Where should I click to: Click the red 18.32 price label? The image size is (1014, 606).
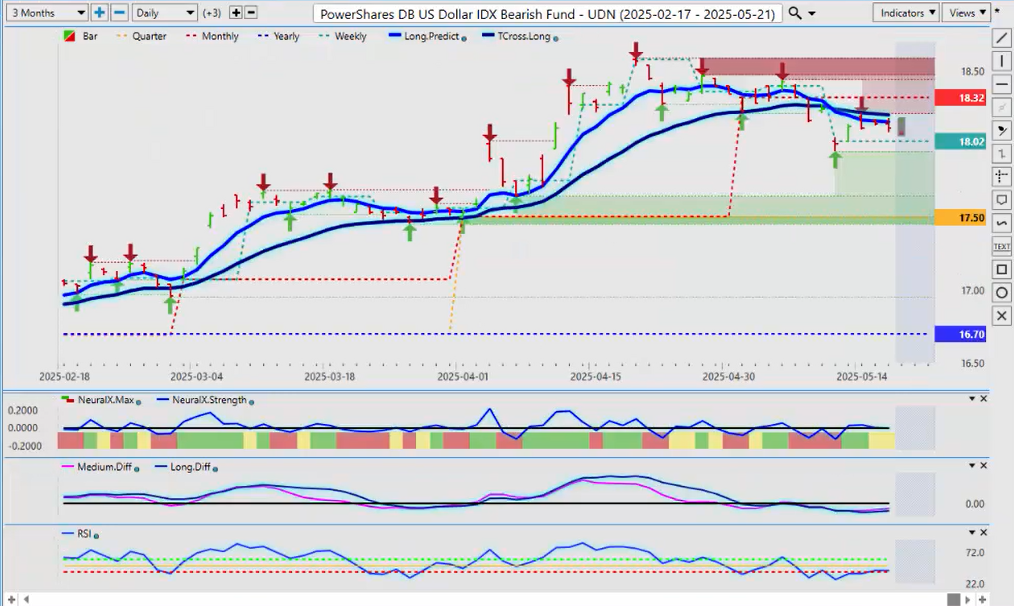tap(960, 98)
